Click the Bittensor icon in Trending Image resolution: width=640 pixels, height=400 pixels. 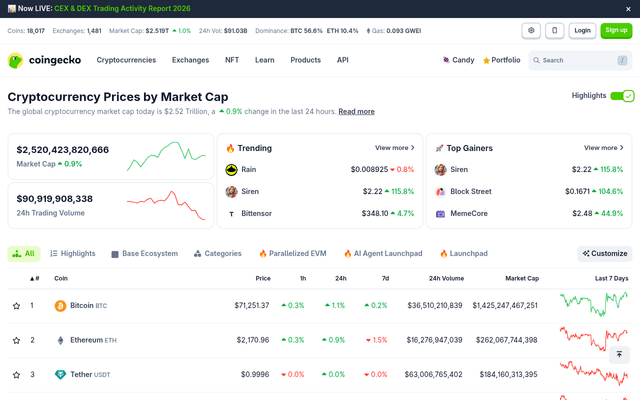pyautogui.click(x=231, y=214)
